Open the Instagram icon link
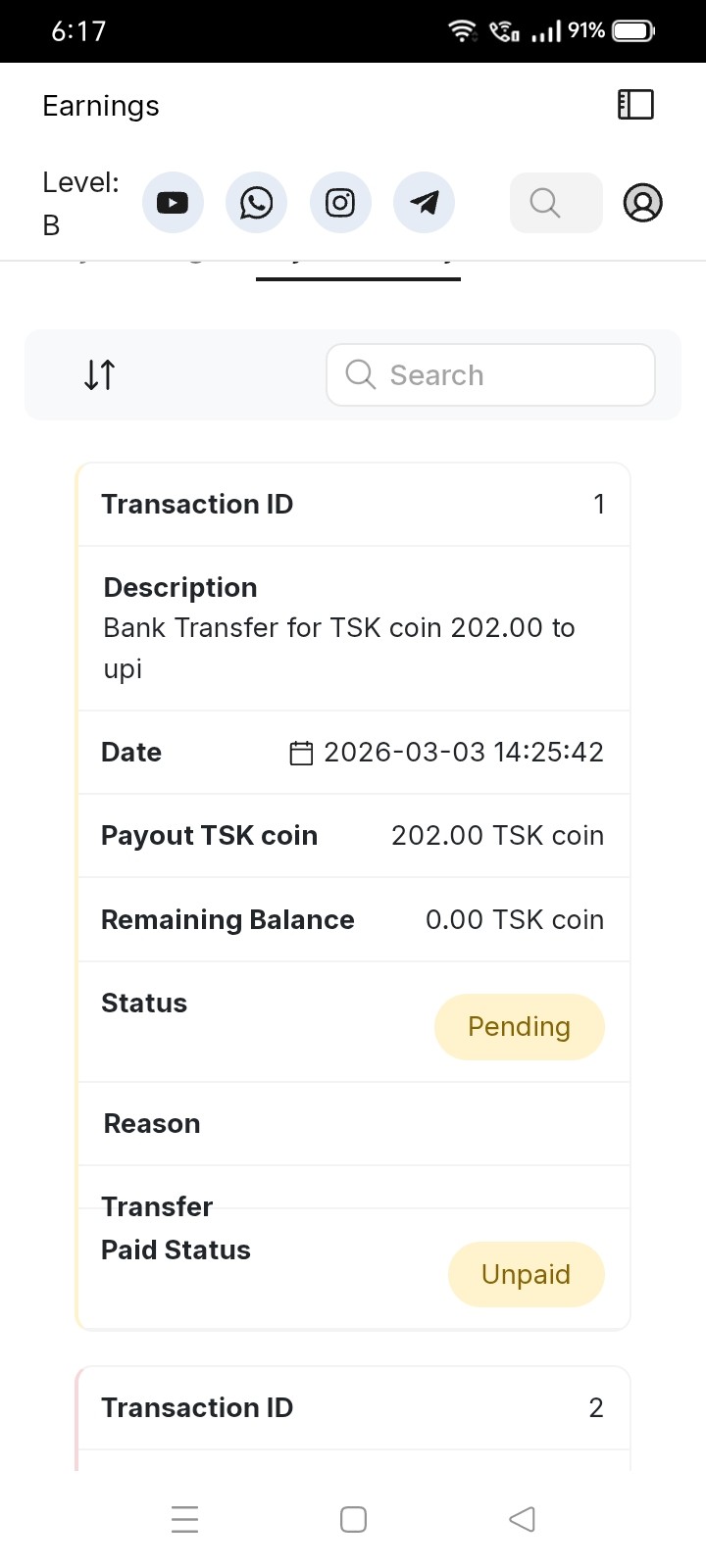706x1568 pixels. (x=340, y=203)
